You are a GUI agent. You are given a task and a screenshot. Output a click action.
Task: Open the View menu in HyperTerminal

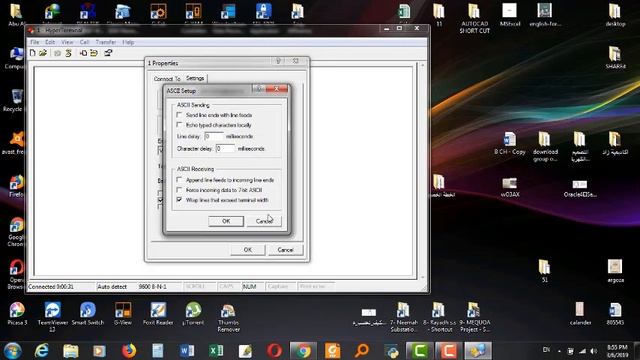click(x=67, y=42)
